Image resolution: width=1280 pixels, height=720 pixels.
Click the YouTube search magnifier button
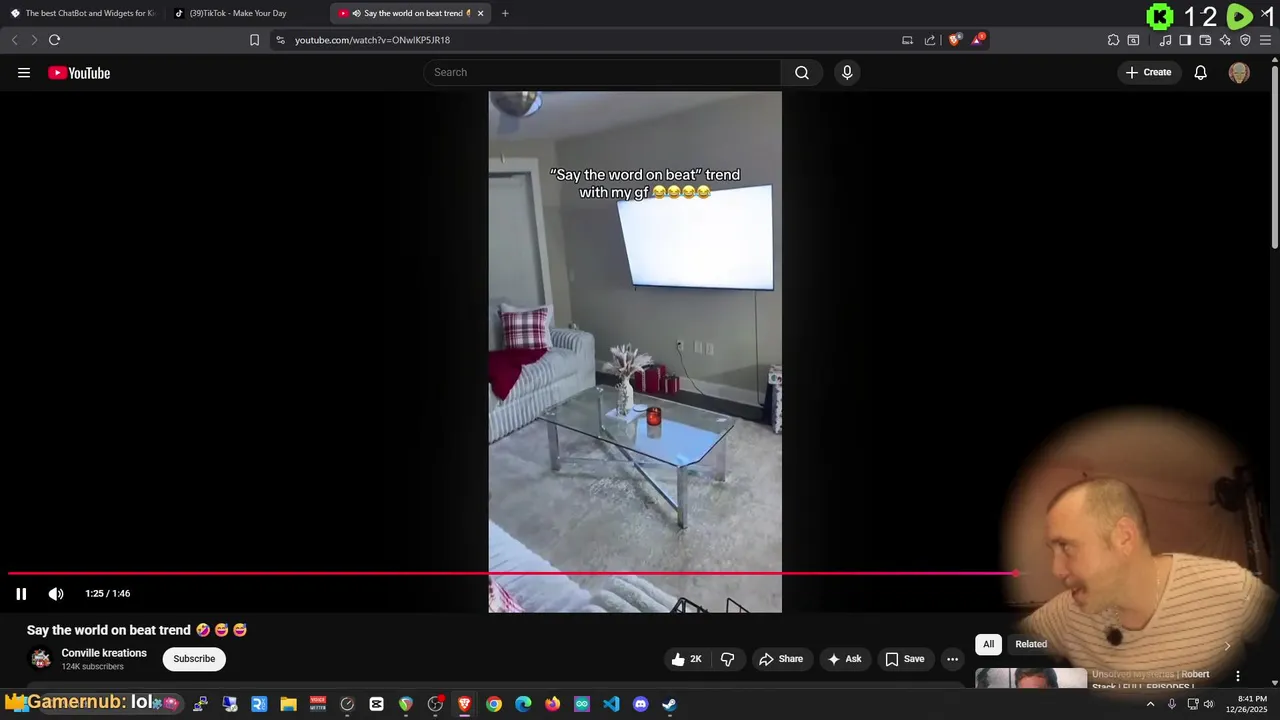coord(802,73)
